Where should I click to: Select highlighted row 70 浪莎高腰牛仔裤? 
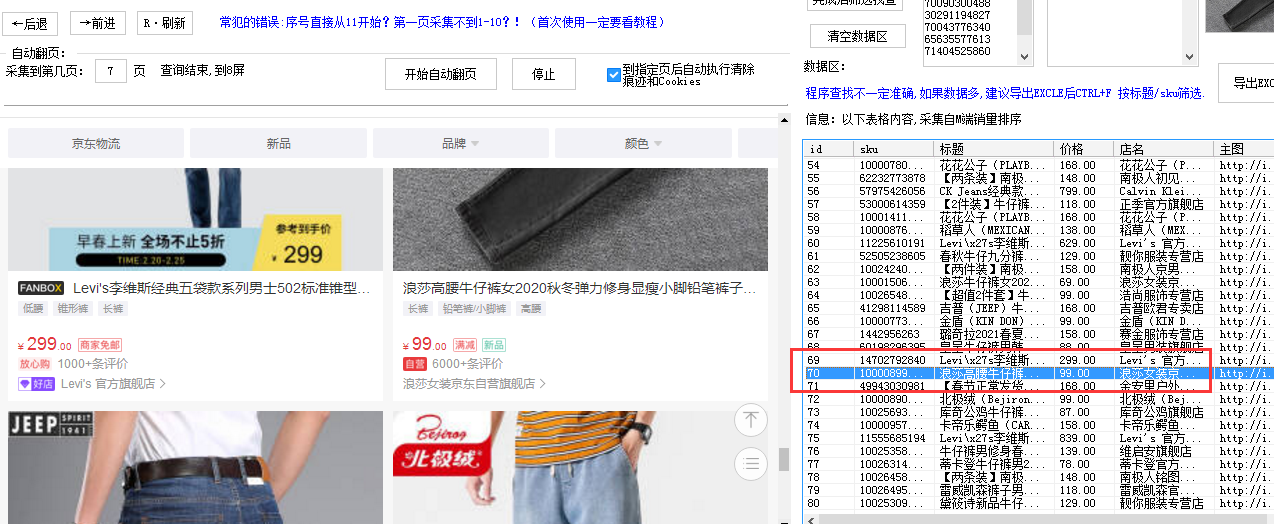tap(1038, 373)
